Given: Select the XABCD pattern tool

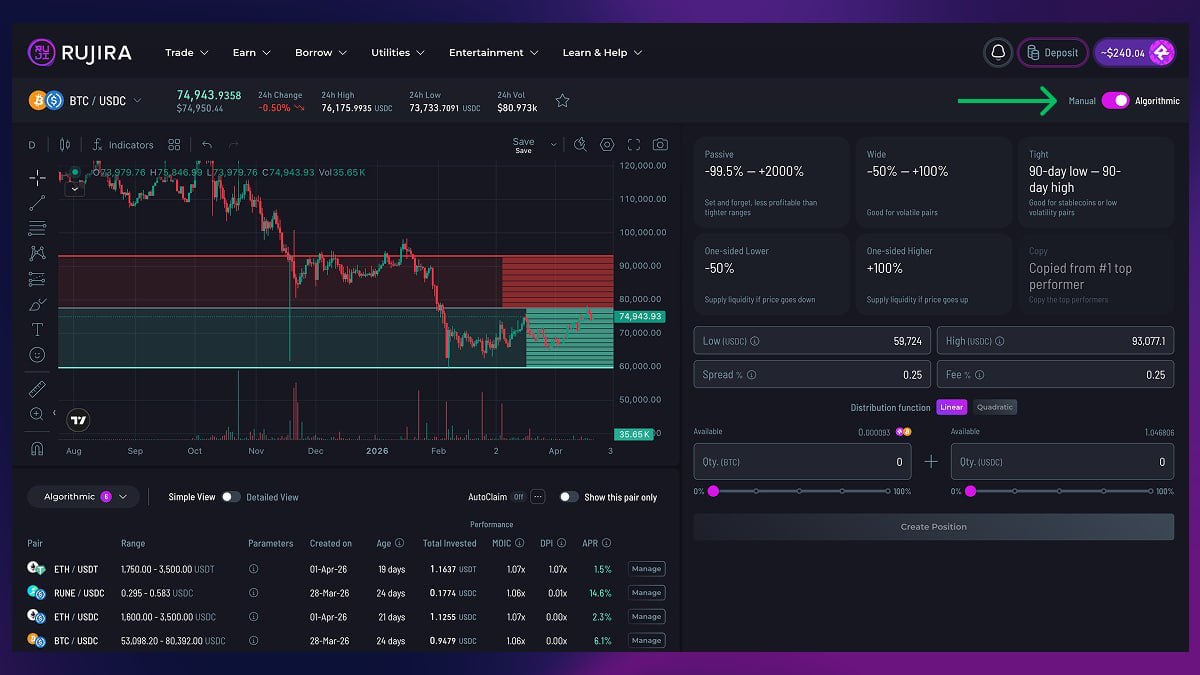Looking at the screenshot, I should click(x=37, y=253).
